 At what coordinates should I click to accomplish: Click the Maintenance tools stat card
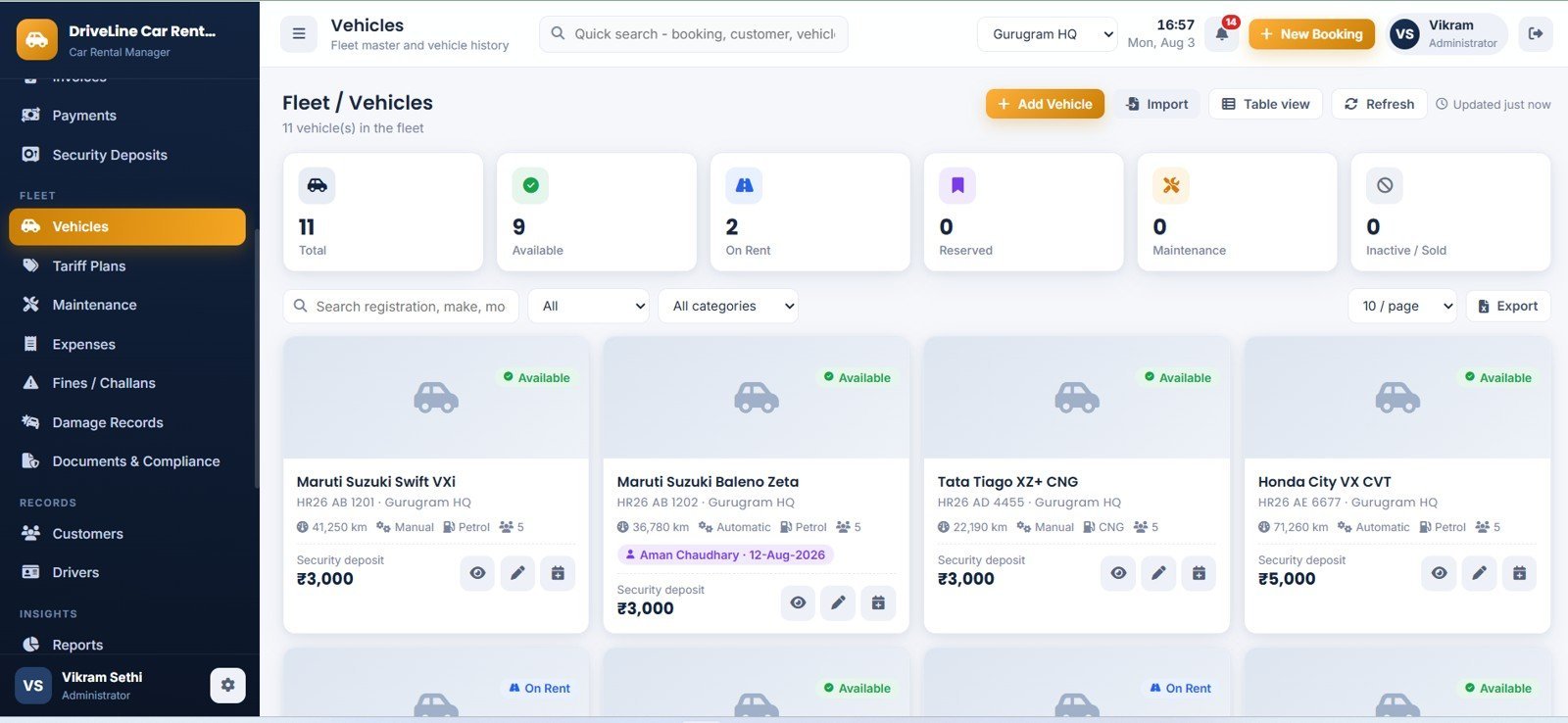1238,212
